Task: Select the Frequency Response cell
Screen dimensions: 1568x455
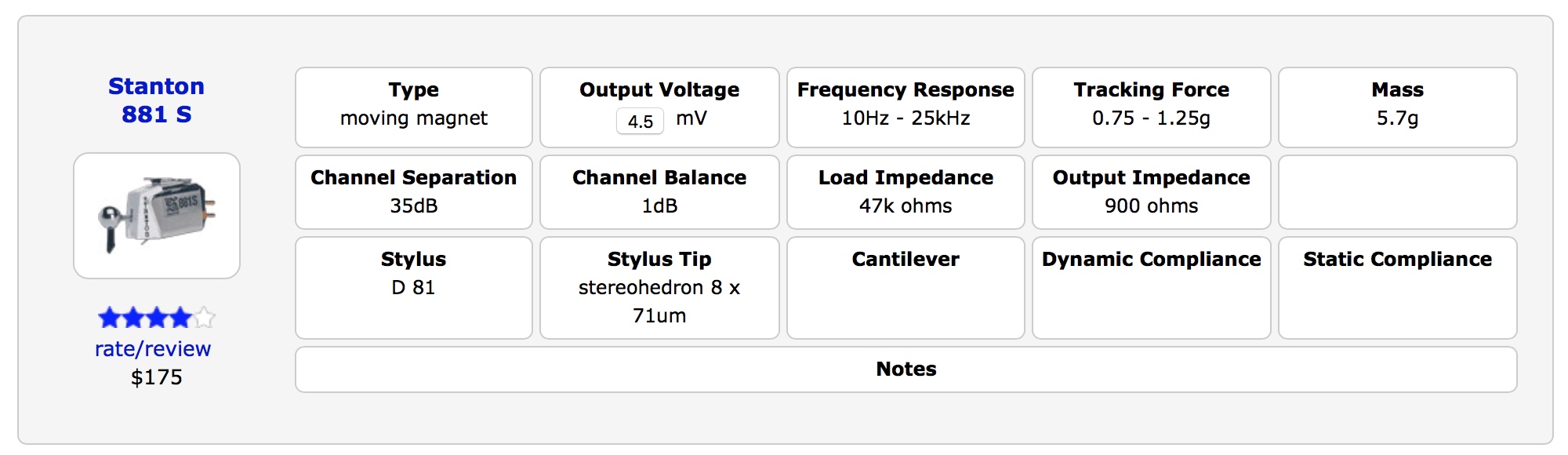Action: click(906, 107)
